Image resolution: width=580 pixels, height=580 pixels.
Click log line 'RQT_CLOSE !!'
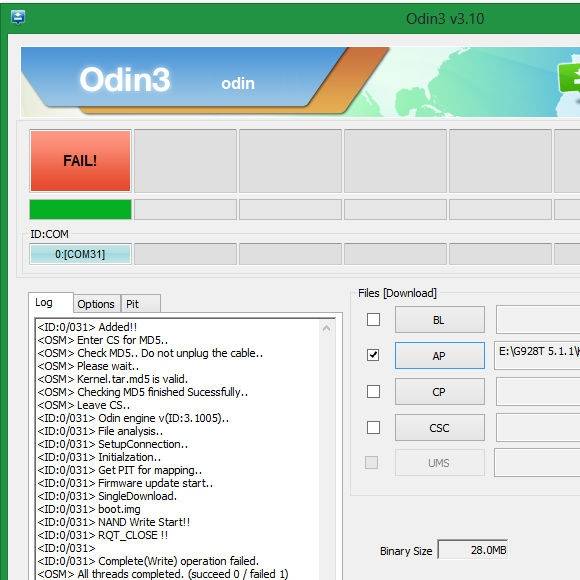click(x=103, y=535)
